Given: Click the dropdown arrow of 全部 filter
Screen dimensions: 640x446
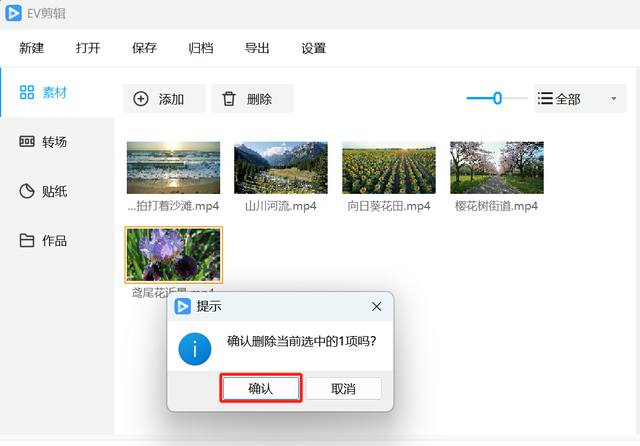Looking at the screenshot, I should click(613, 98).
